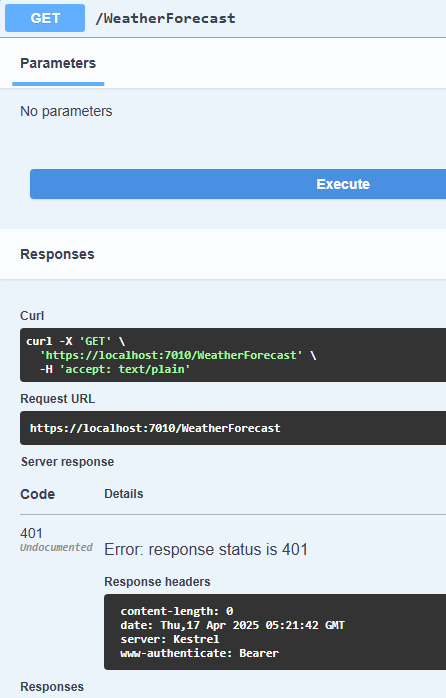
Task: Click the upper Responses section heading
Action: click(57, 254)
